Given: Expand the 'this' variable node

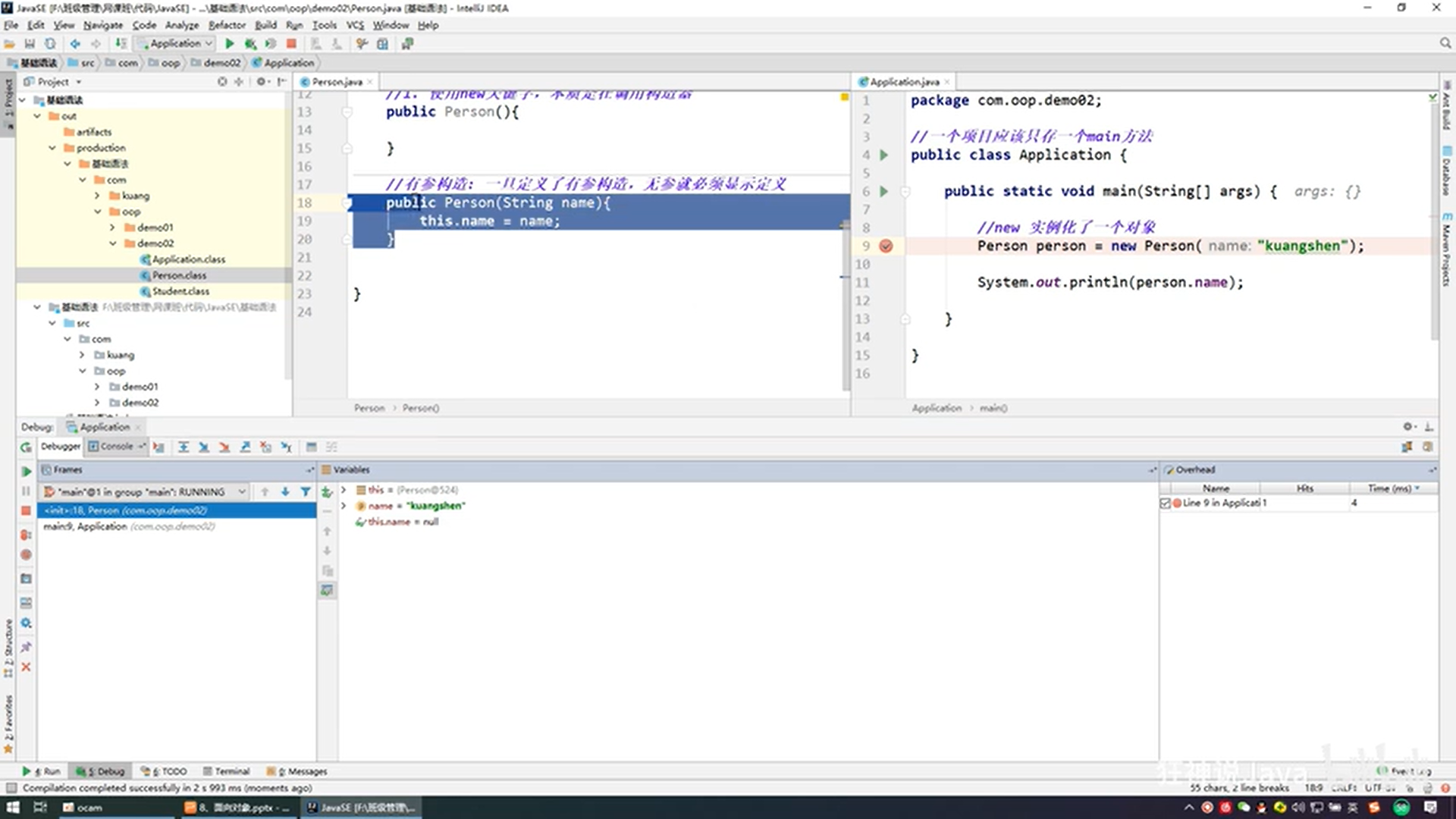Looking at the screenshot, I should (x=344, y=490).
